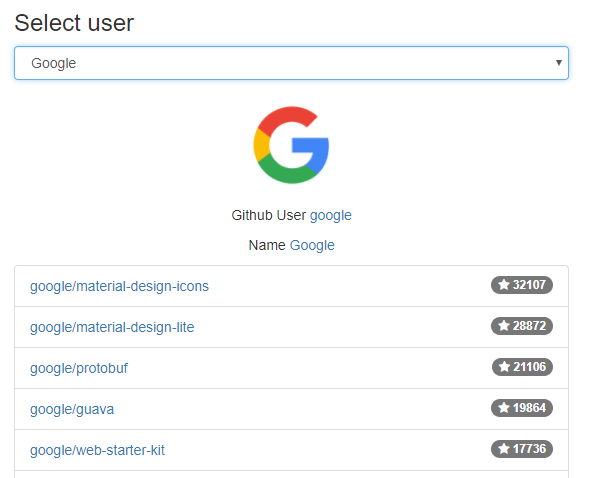The width and height of the screenshot is (591, 478).
Task: Click the 19864 star count badge
Action: (522, 408)
